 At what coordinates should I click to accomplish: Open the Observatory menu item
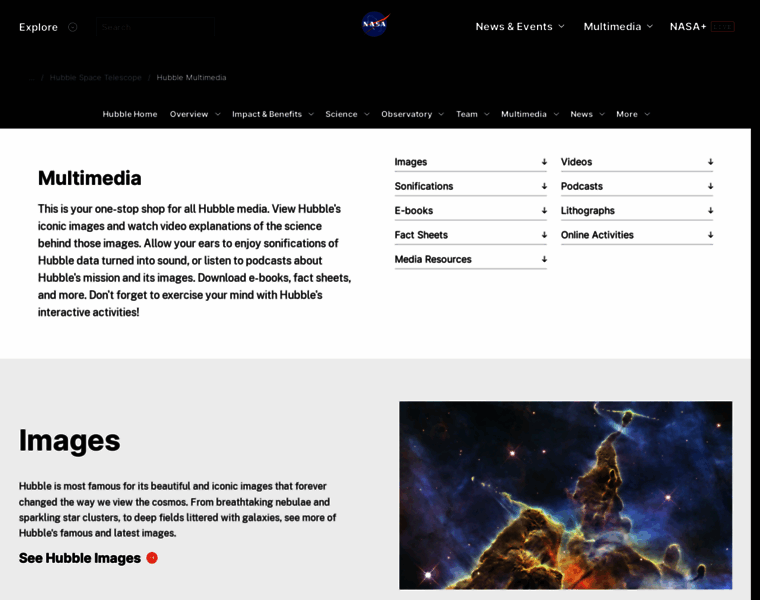coord(406,114)
